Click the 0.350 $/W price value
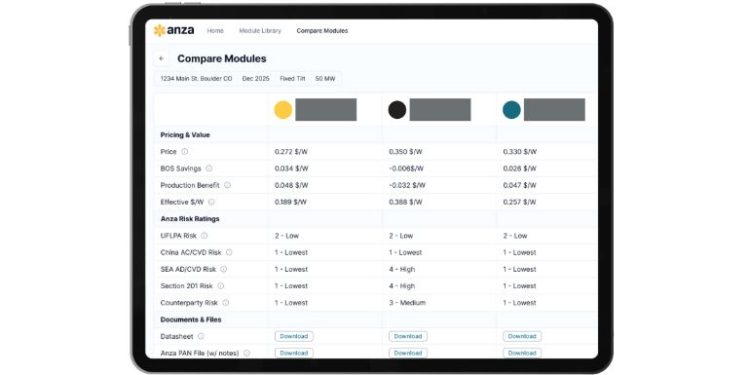750x375 pixels. click(406, 152)
